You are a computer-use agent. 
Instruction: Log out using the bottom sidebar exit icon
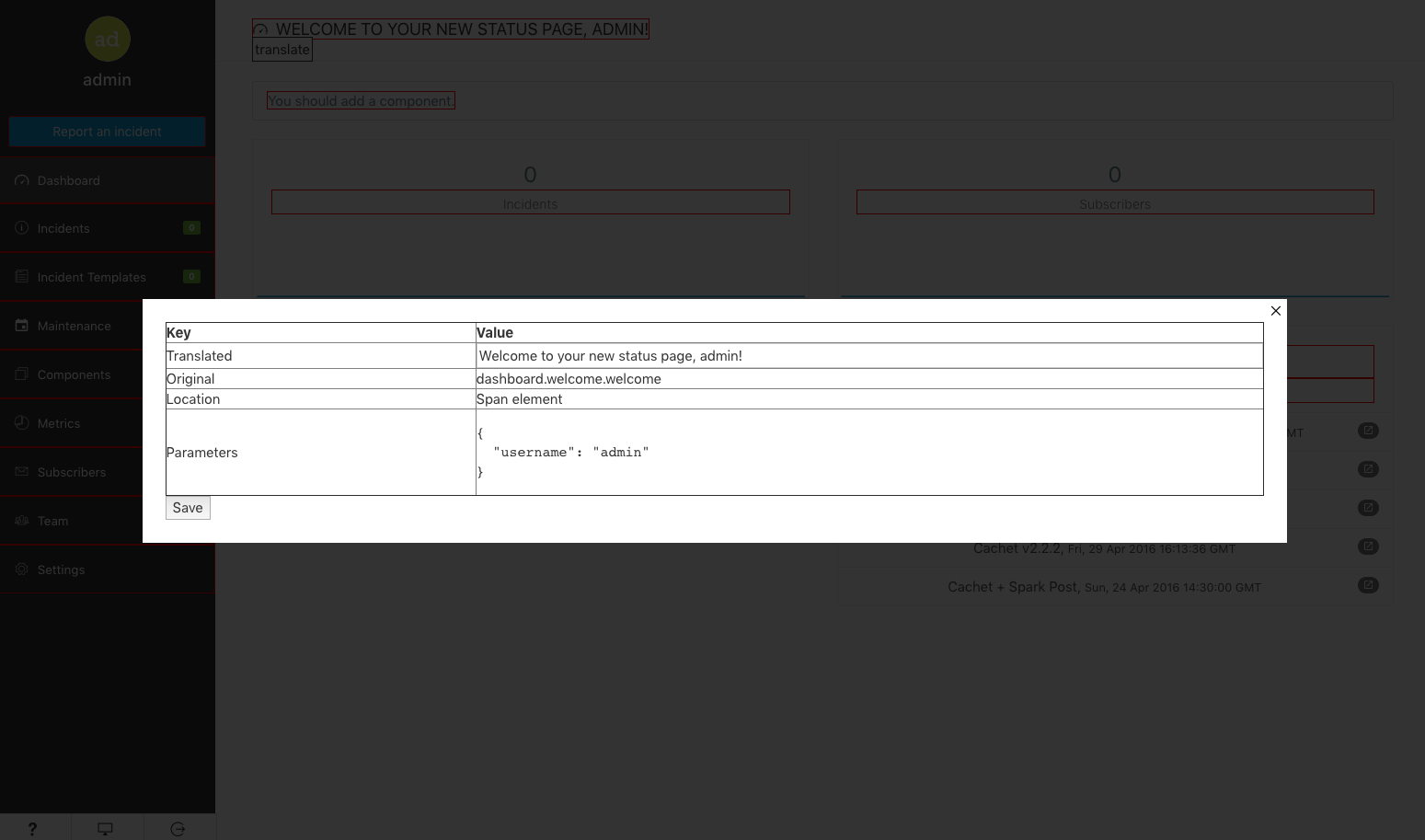[178, 829]
